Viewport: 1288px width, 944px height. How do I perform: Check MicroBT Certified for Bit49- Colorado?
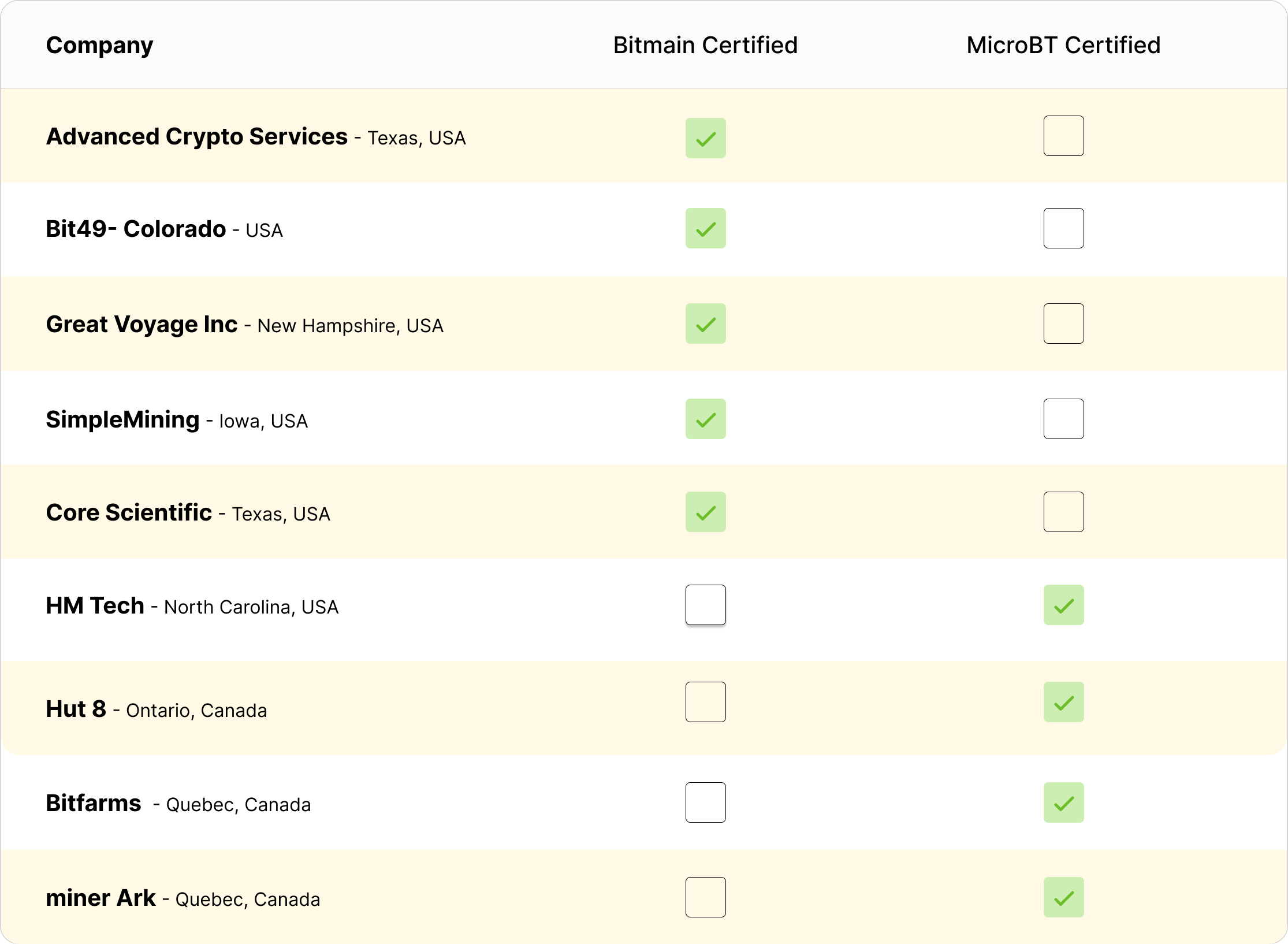pos(1064,228)
